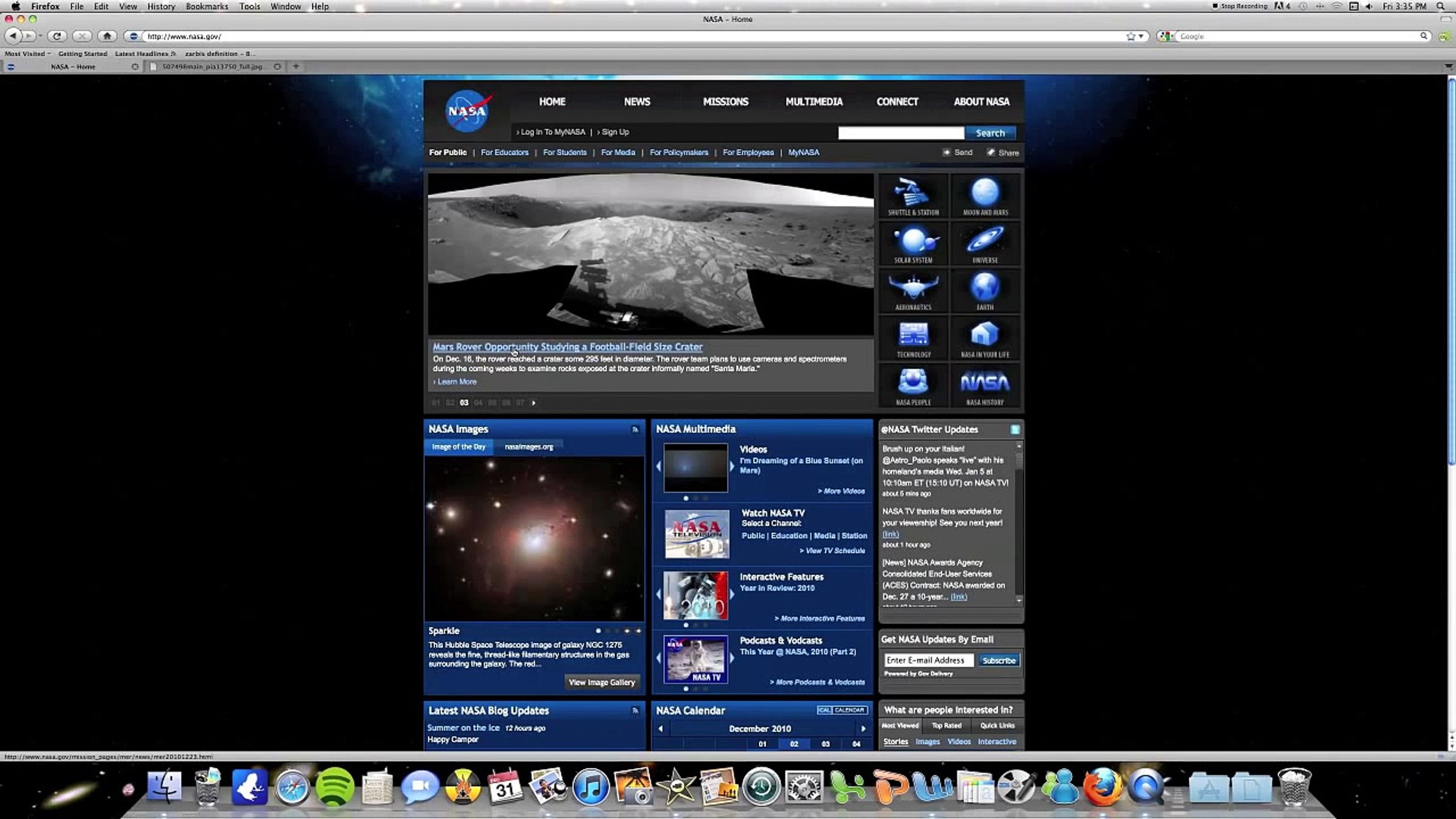Screen dimensions: 1456x819
Task: Select the Image of the Day tab
Action: coord(459,447)
